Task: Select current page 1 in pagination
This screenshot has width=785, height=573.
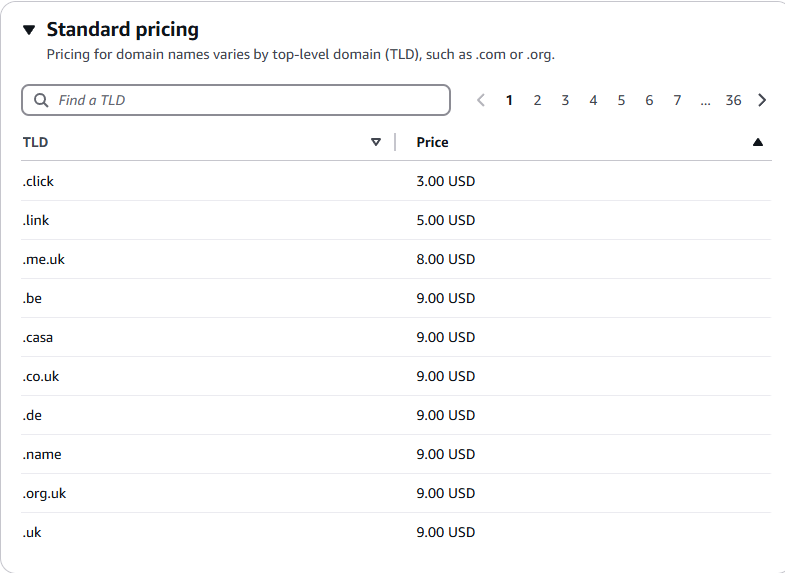Action: (x=509, y=100)
